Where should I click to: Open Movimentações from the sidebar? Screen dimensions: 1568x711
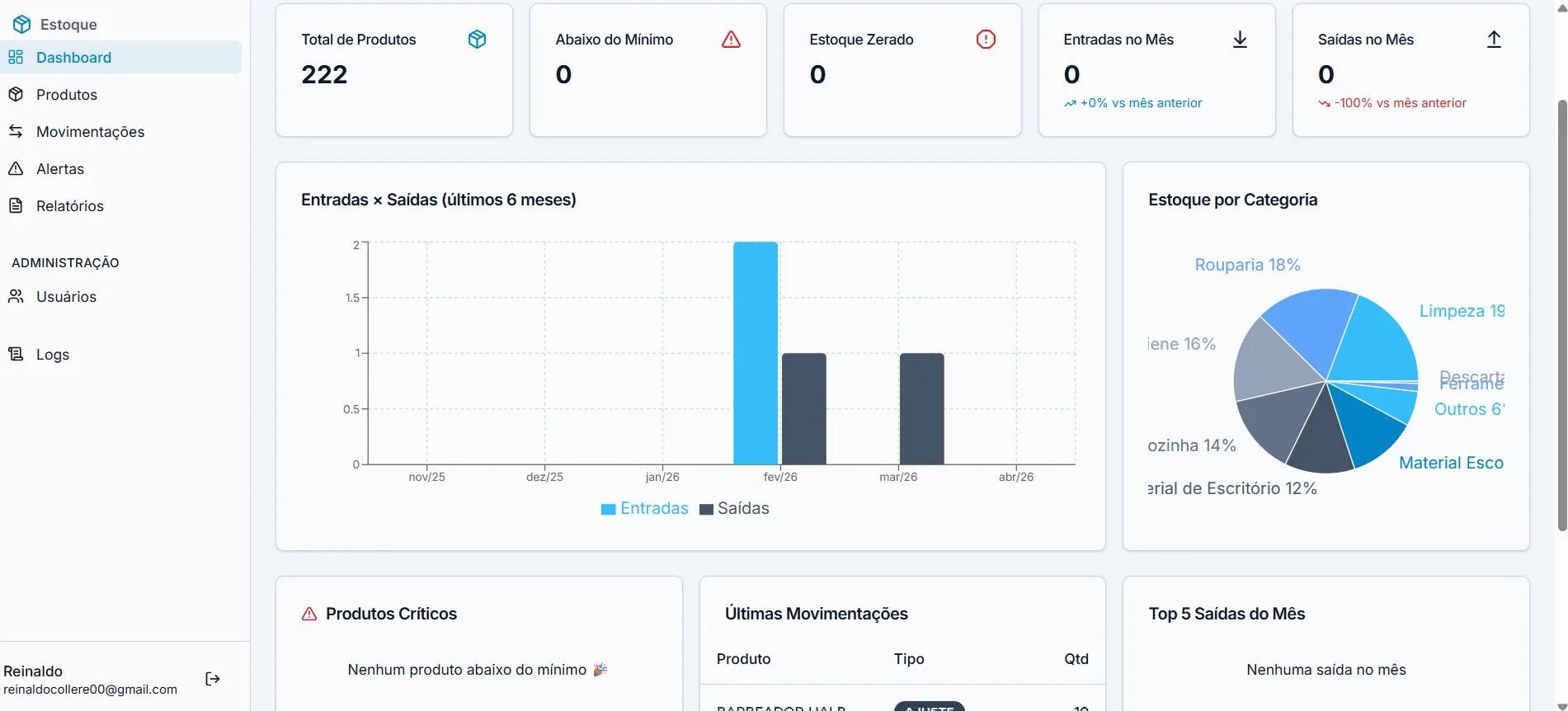tap(121, 131)
